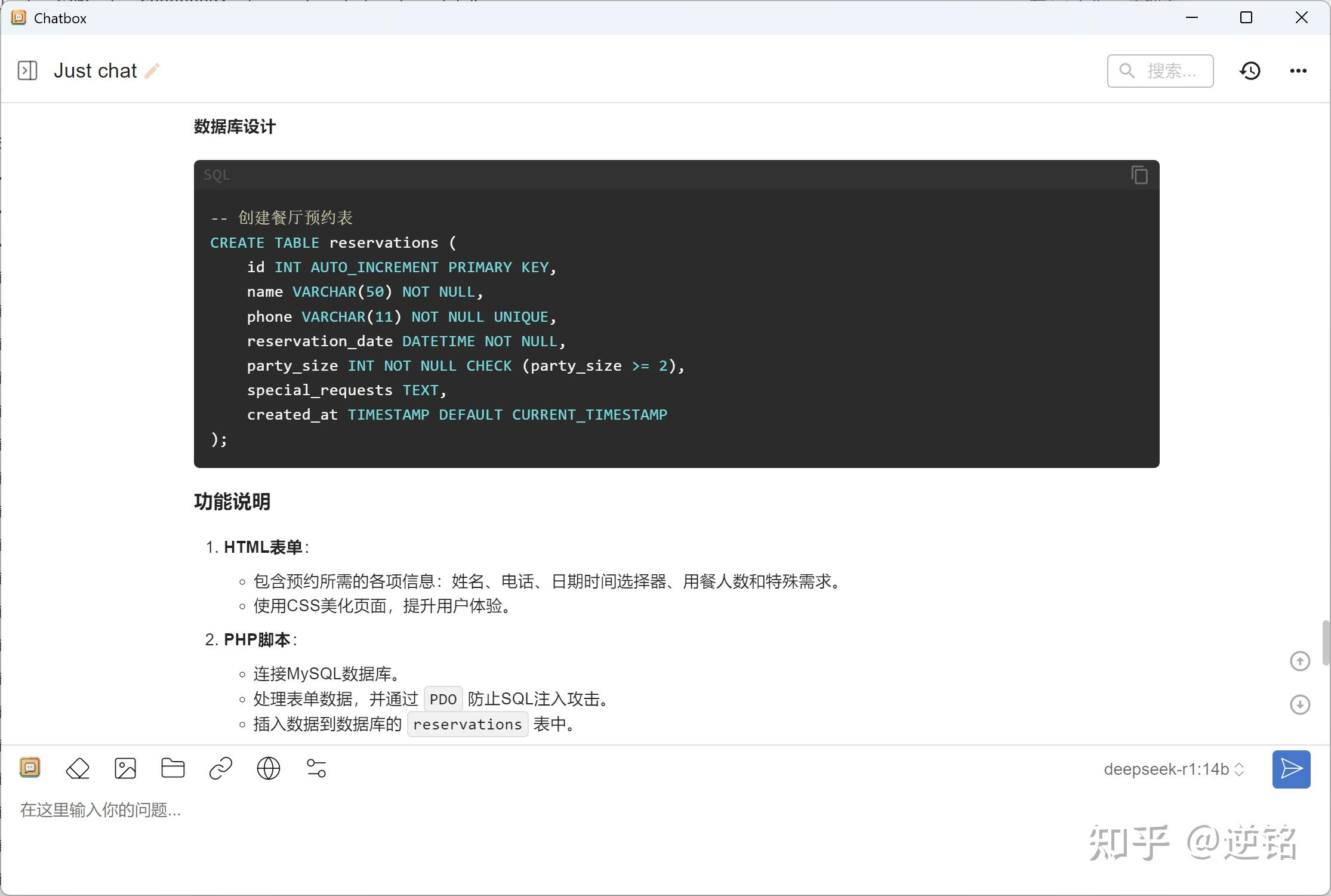Viewport: 1331px width, 896px height.
Task: Open conversation history clock icon
Action: click(x=1250, y=71)
